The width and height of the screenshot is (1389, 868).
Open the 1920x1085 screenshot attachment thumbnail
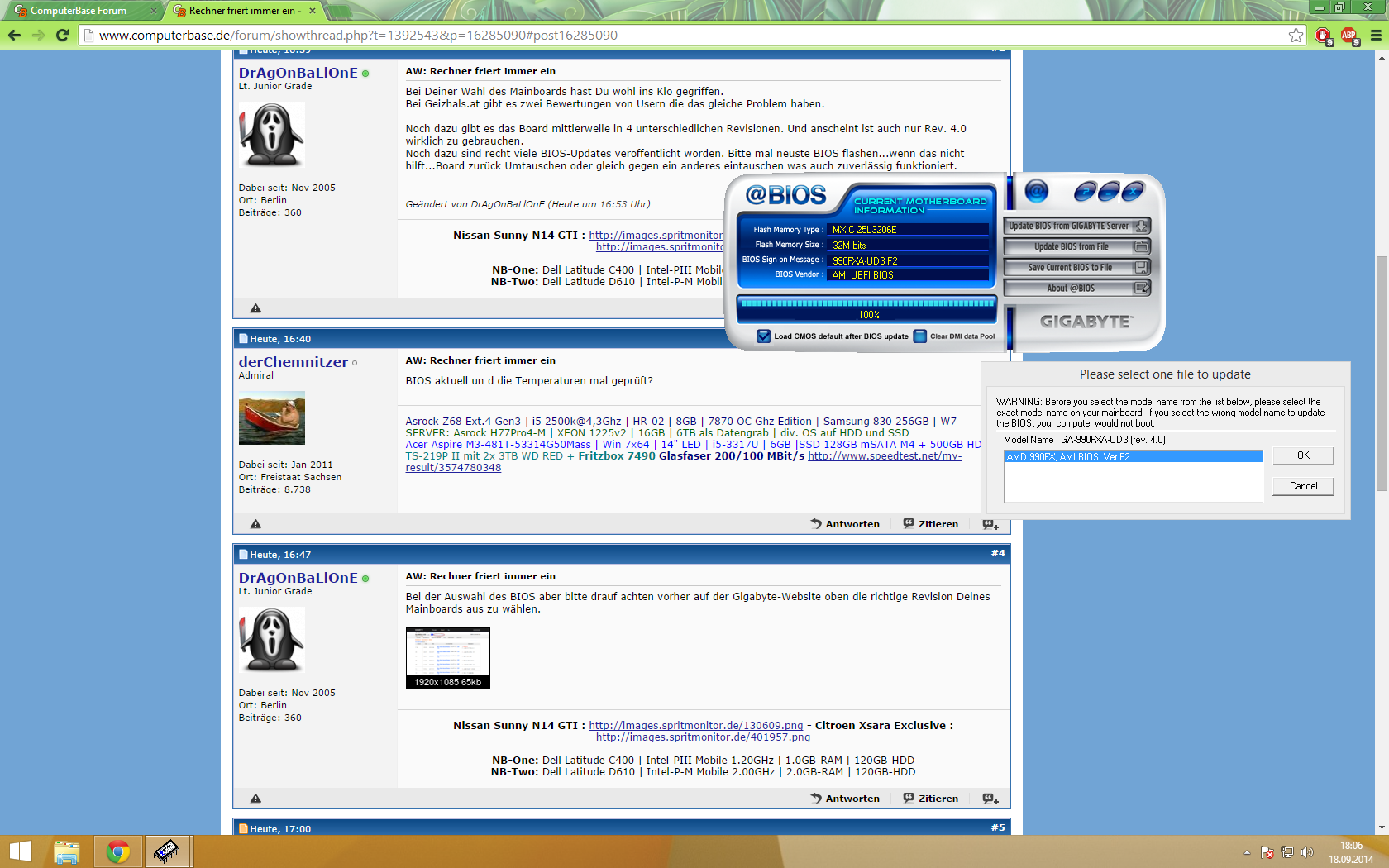(x=448, y=657)
